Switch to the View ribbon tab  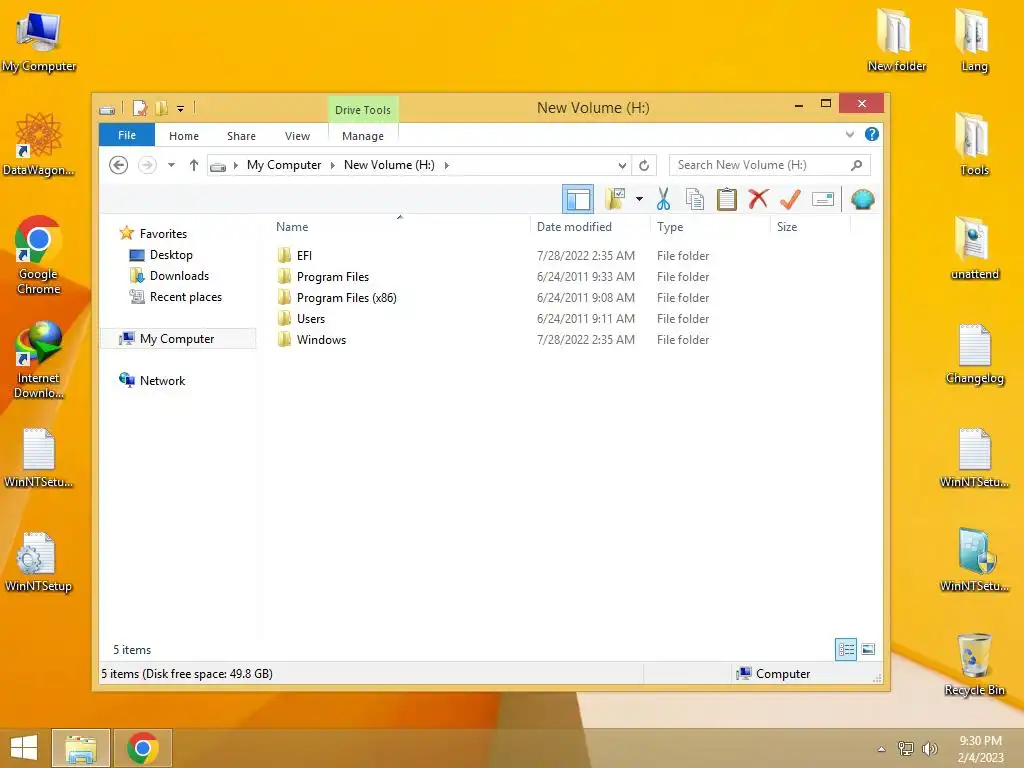click(x=297, y=136)
